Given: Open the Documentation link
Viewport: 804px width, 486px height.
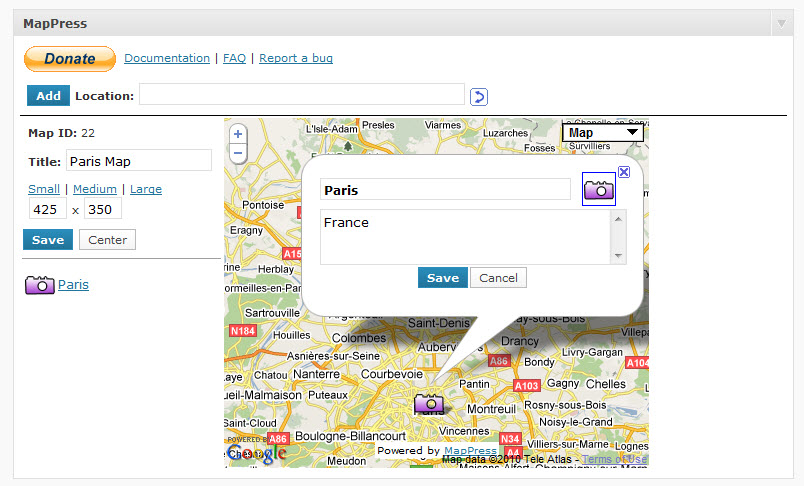Looking at the screenshot, I should click(x=167, y=58).
